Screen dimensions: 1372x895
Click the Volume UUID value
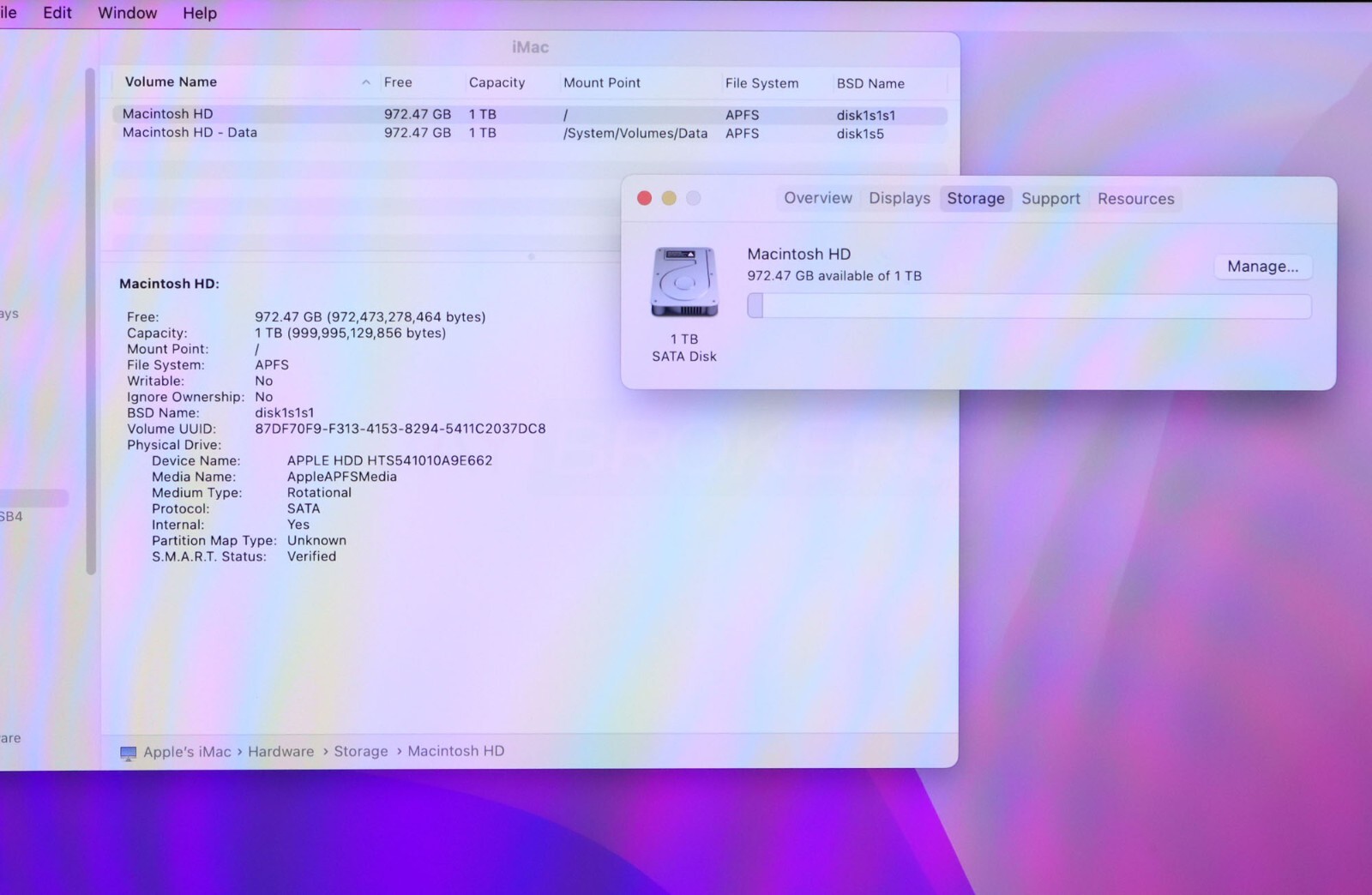(x=400, y=429)
